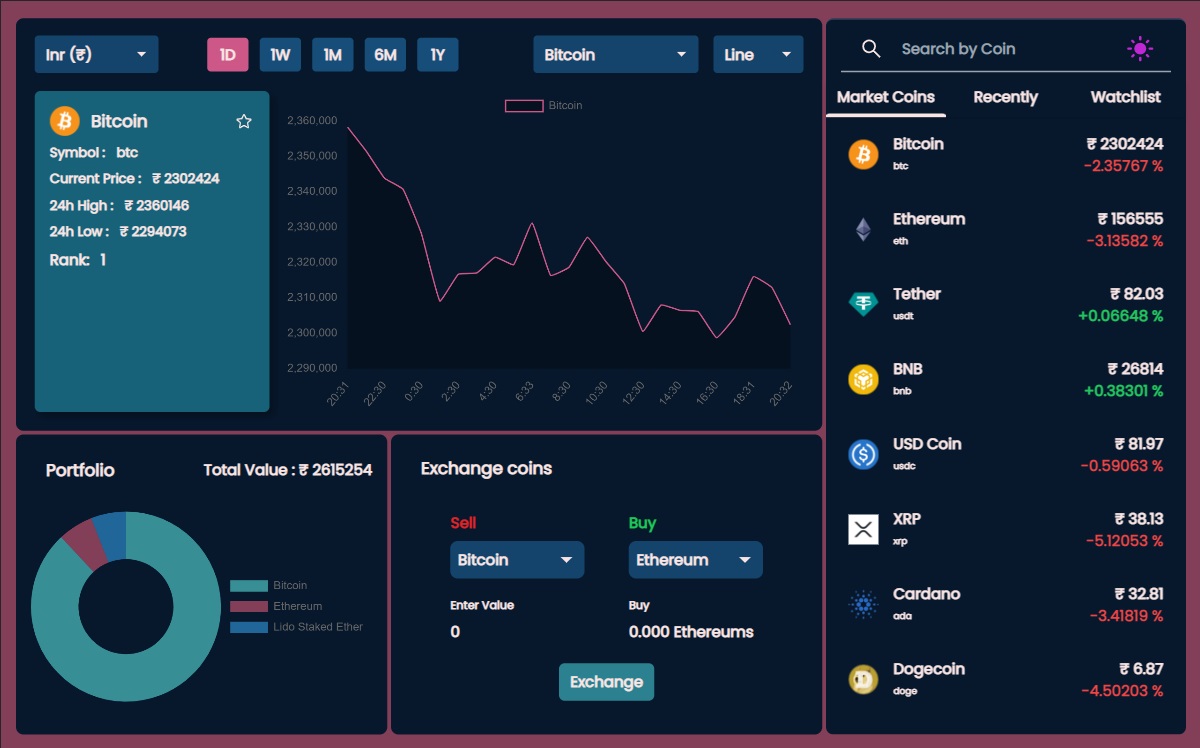Select the 1M time range

point(333,55)
